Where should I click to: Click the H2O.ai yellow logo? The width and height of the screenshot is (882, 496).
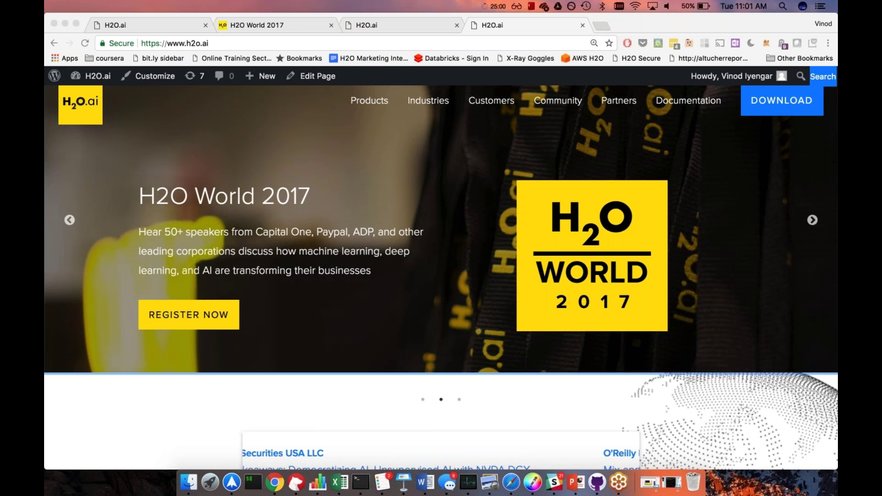(80, 104)
